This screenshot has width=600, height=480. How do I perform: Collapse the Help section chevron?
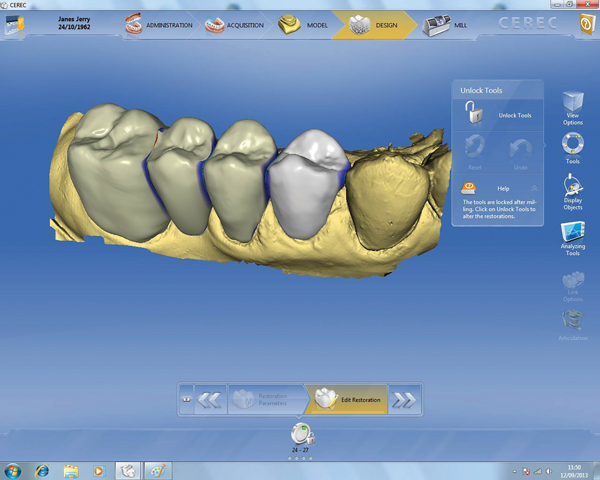(534, 187)
